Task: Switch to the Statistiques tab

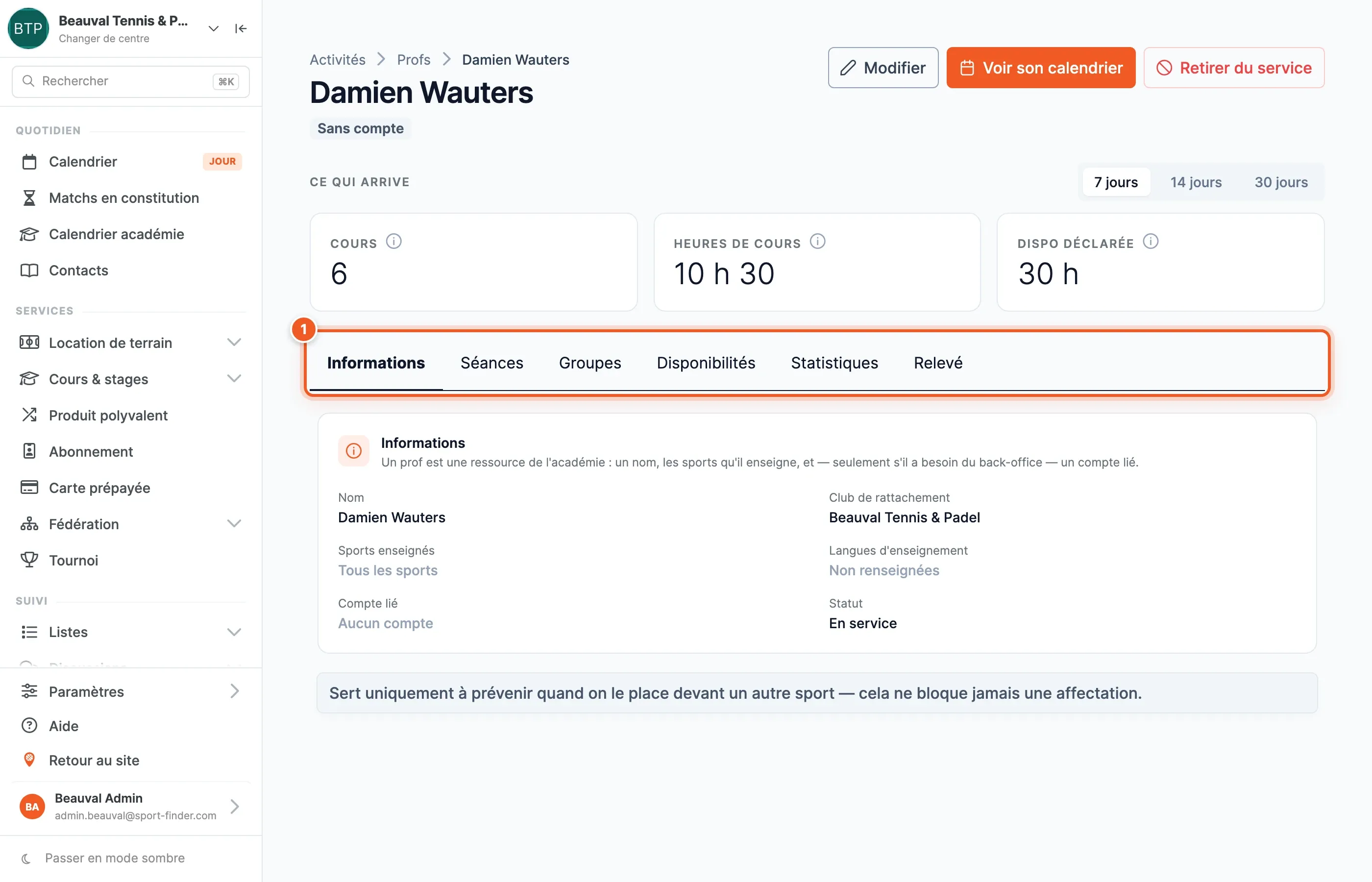Action: pyautogui.click(x=834, y=363)
